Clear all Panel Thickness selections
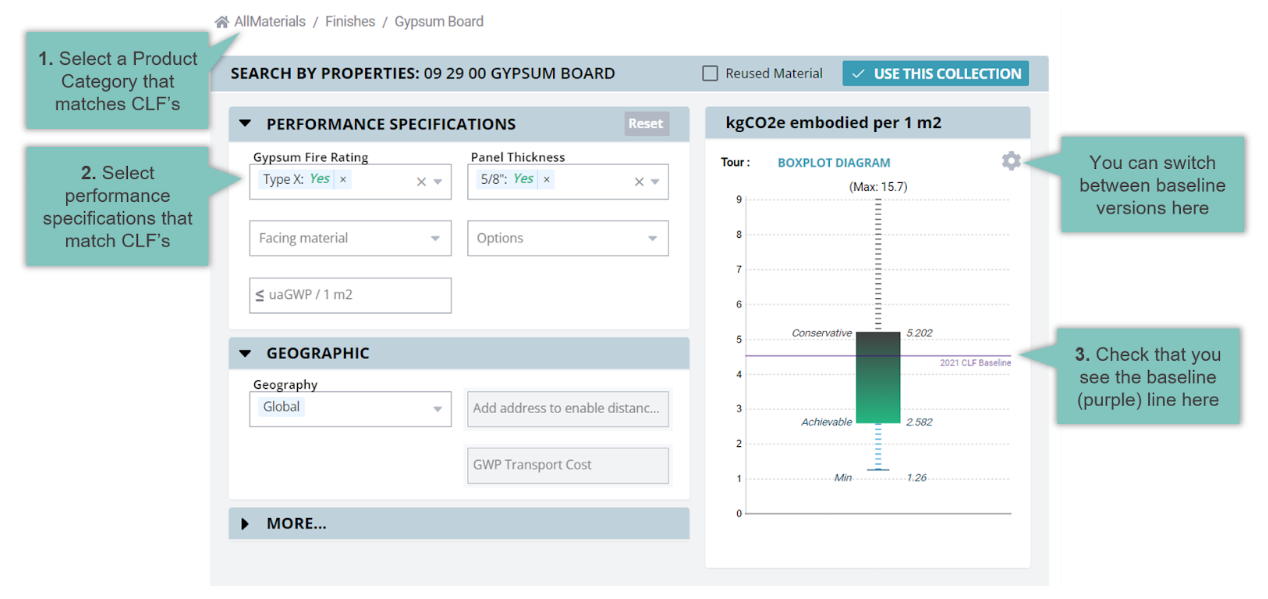Screen dimensions: 1268x599 coord(639,182)
